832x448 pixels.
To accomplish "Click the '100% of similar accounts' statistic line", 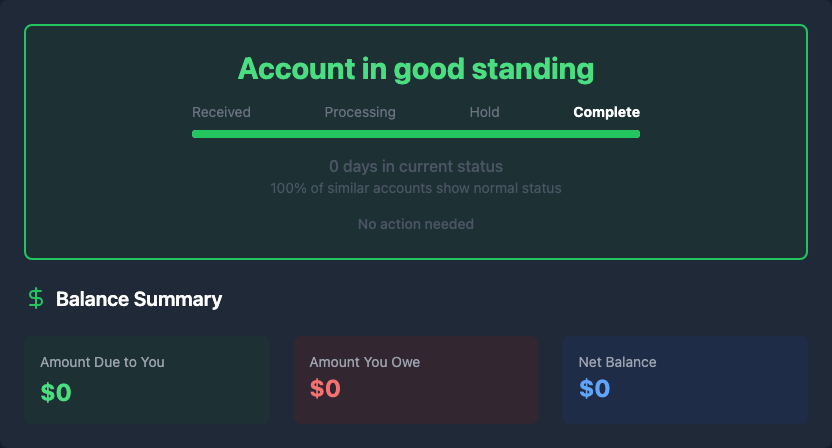I will click(x=416, y=188).
